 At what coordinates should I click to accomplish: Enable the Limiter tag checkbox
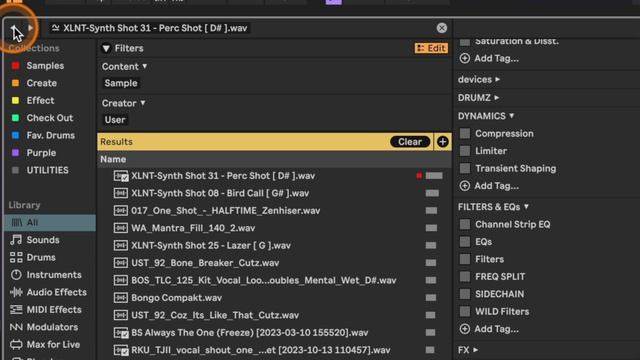(465, 151)
